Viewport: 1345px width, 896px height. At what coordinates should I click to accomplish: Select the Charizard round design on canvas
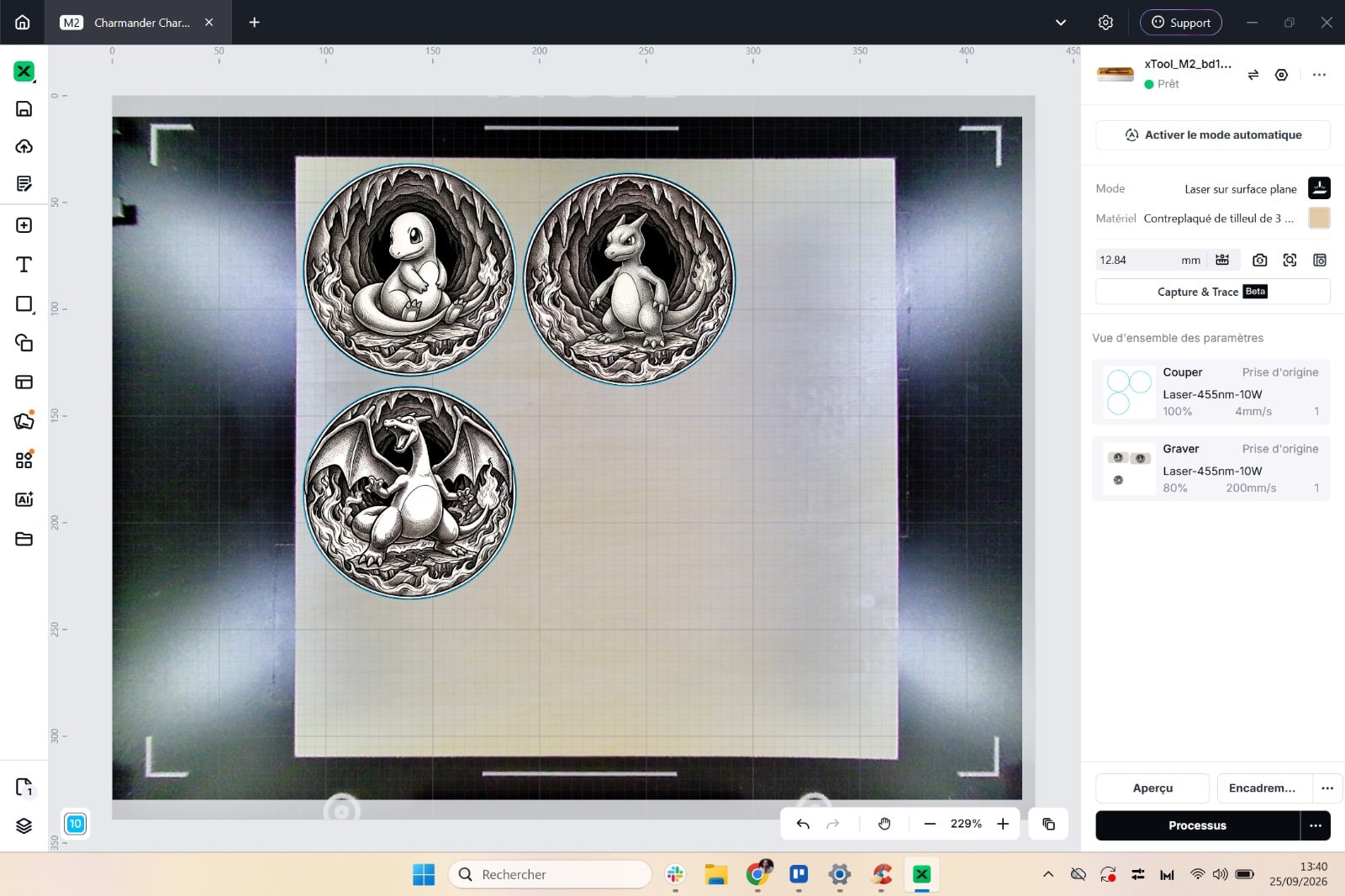pos(409,493)
